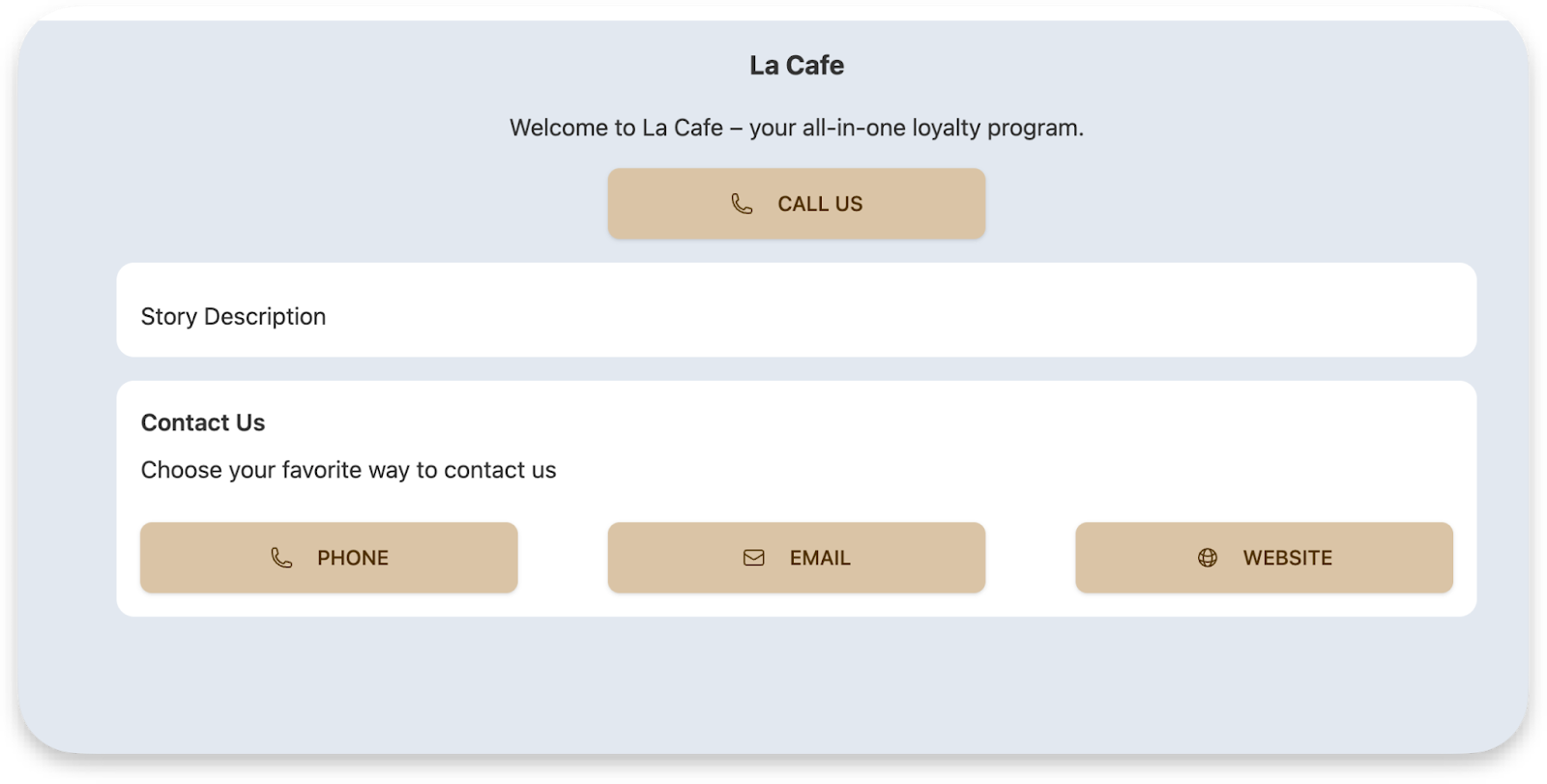Screen dimensions: 1547x784
Task: Choose the PHONE contact button
Action: click(329, 558)
